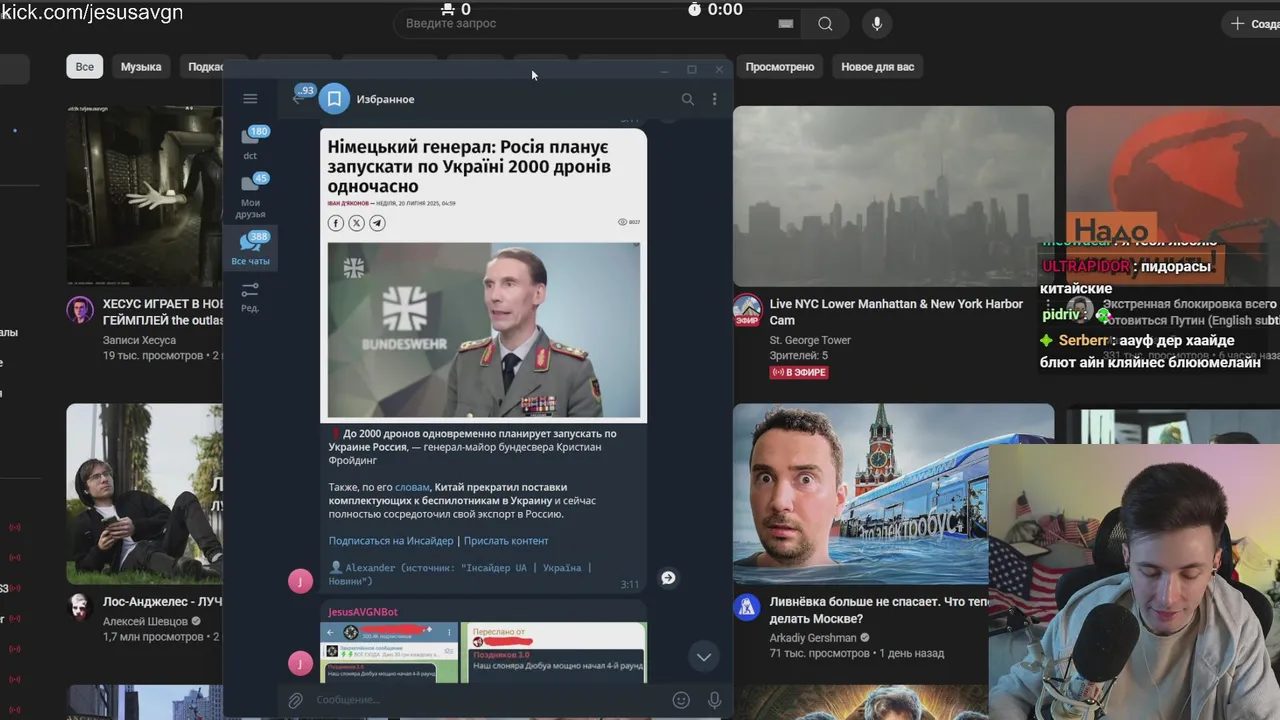Click the Arkadiy Gershman channel avatar
1280x720 pixels.
click(x=747, y=607)
